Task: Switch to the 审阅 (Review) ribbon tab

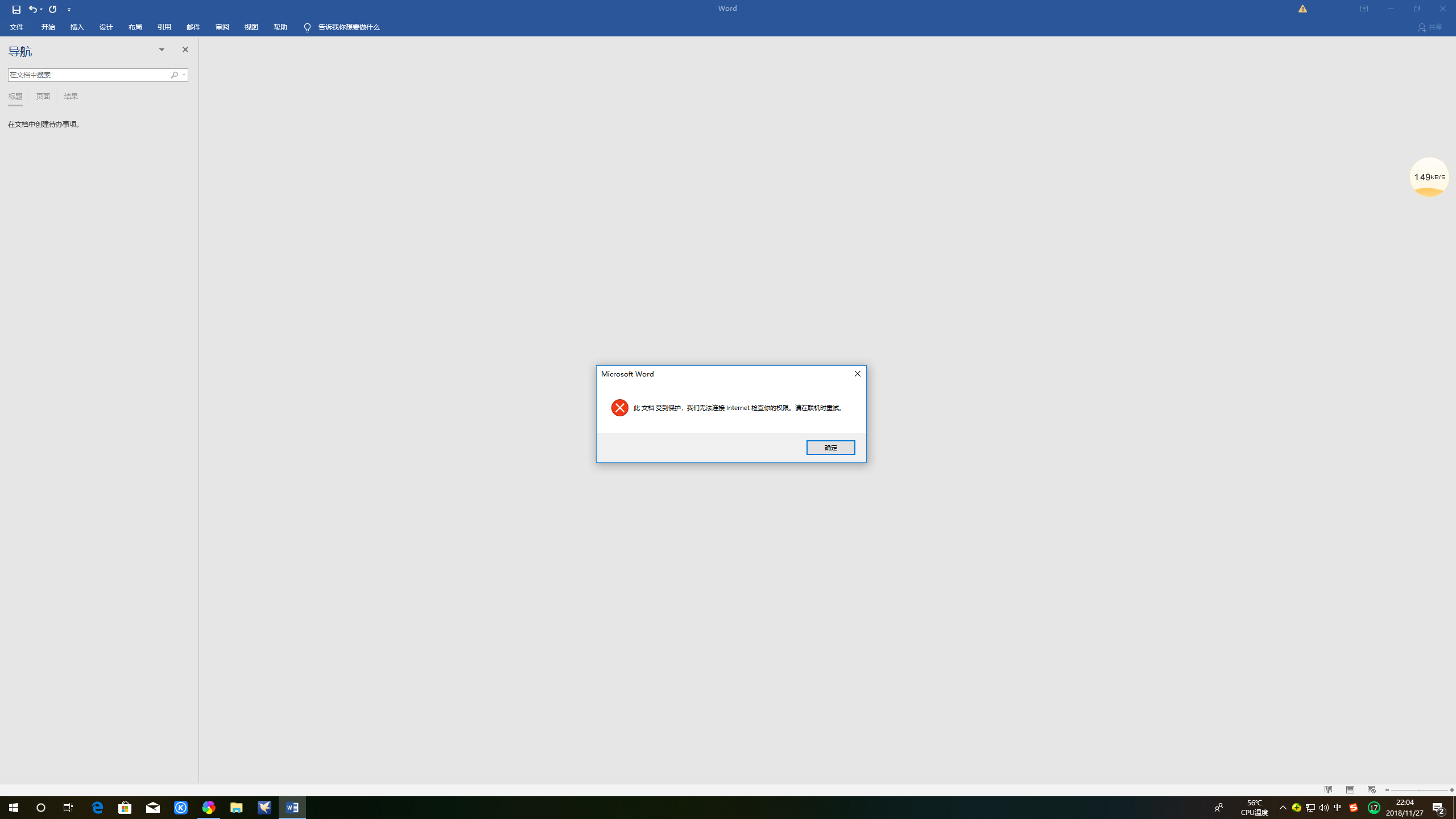Action: click(222, 27)
